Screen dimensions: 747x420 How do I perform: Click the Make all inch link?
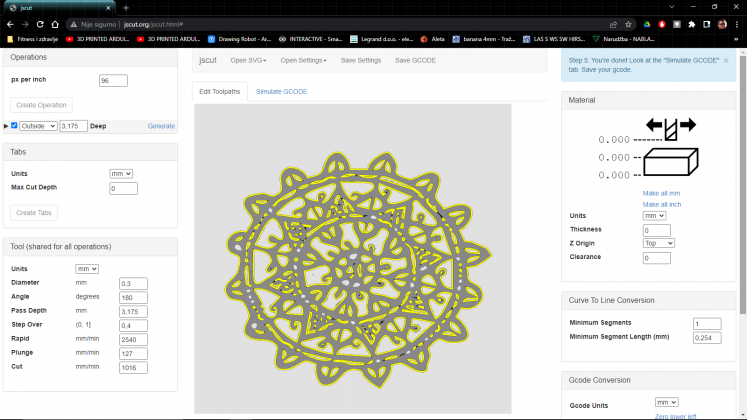[x=661, y=204]
